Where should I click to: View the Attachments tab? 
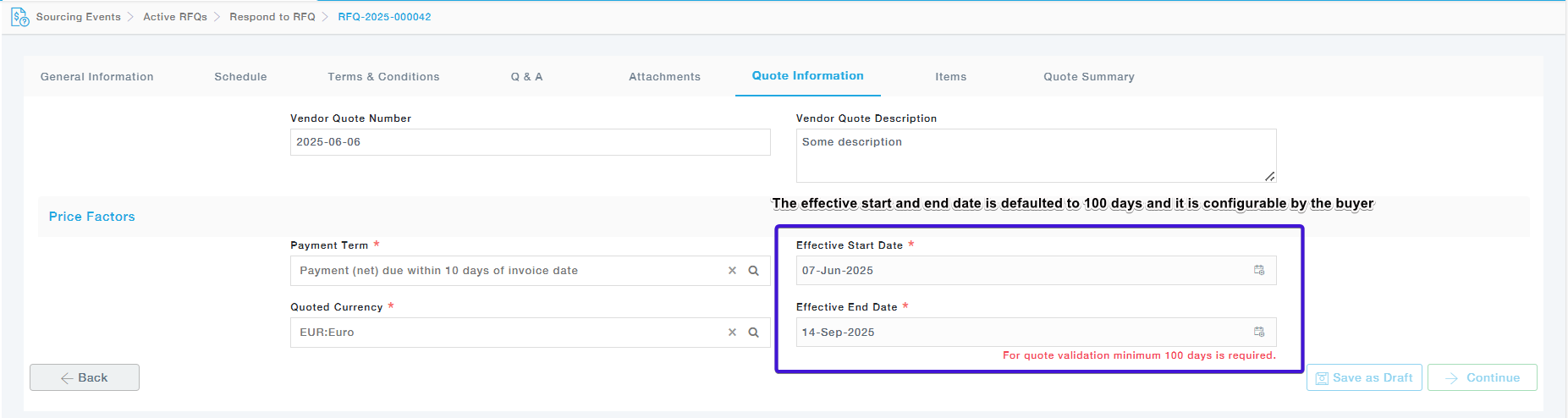(x=664, y=77)
